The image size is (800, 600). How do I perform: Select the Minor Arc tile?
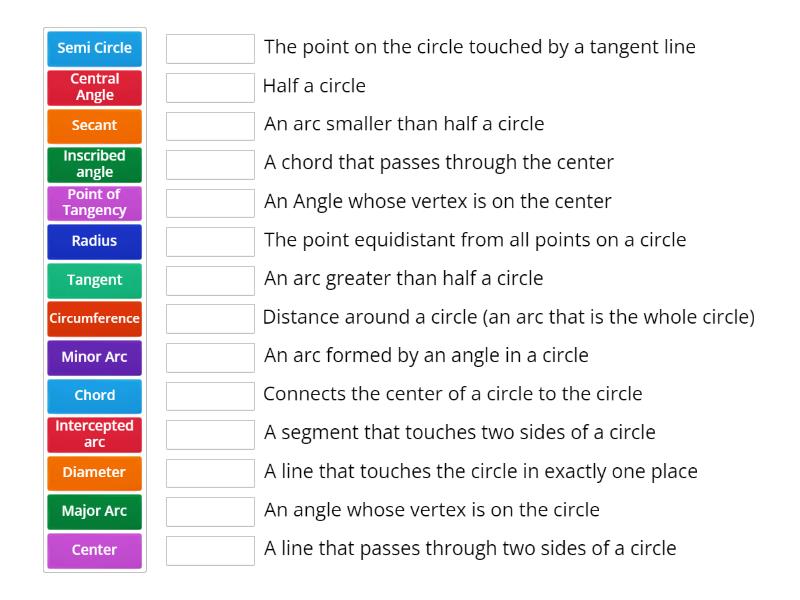coord(94,357)
